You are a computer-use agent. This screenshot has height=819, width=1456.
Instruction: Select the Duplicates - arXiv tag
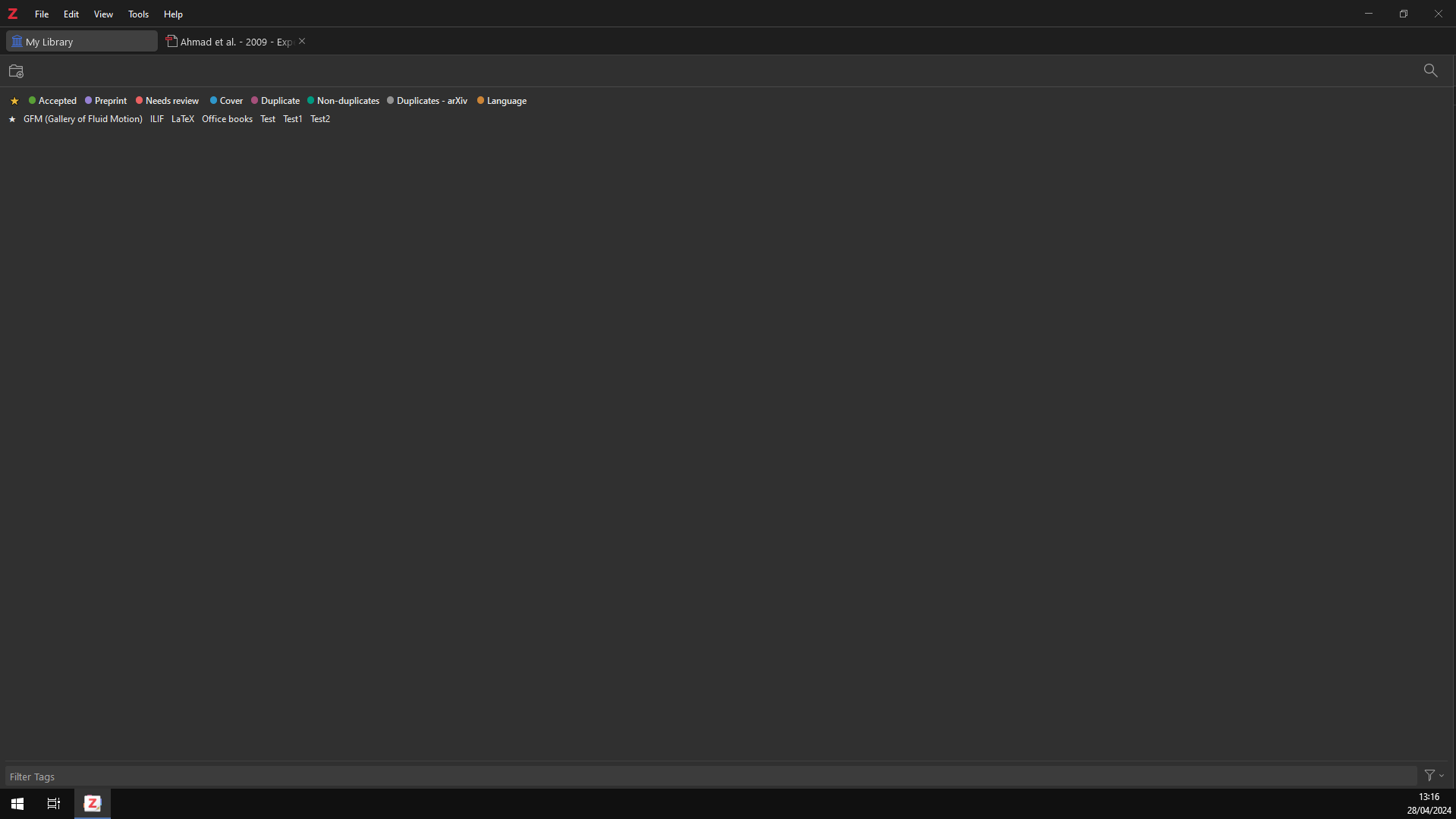(427, 101)
